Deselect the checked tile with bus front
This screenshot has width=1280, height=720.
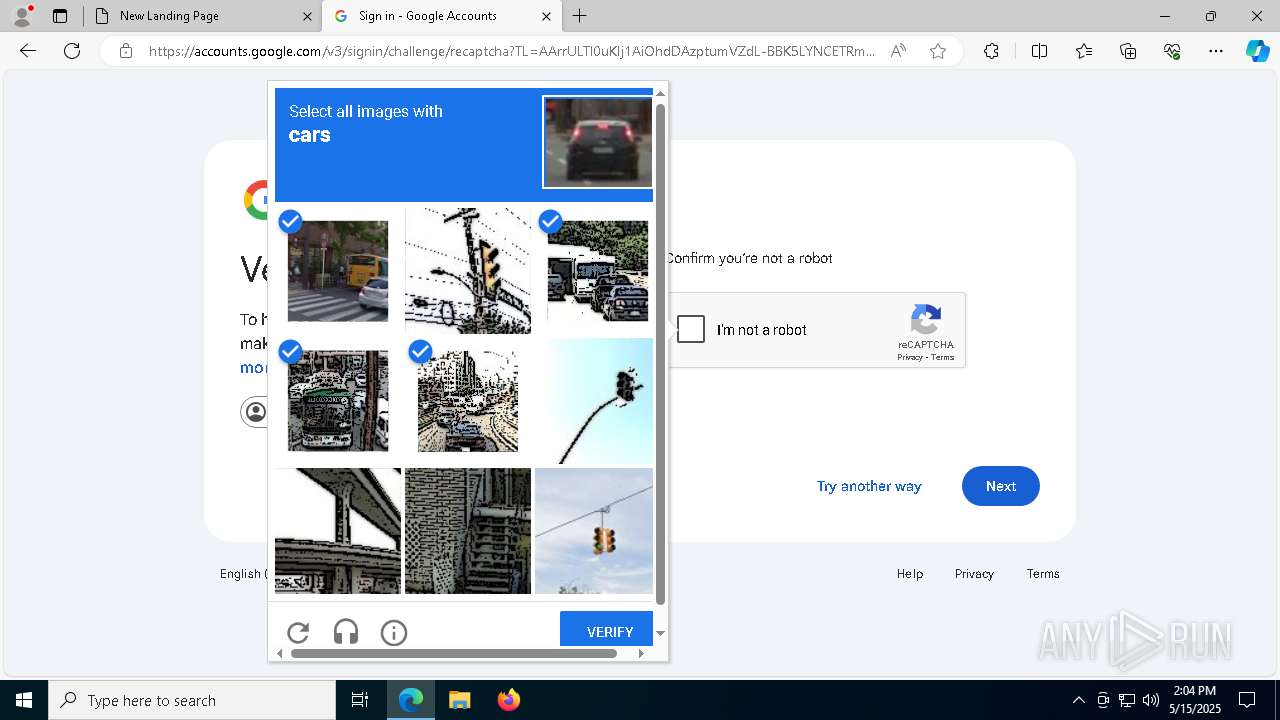coord(338,401)
